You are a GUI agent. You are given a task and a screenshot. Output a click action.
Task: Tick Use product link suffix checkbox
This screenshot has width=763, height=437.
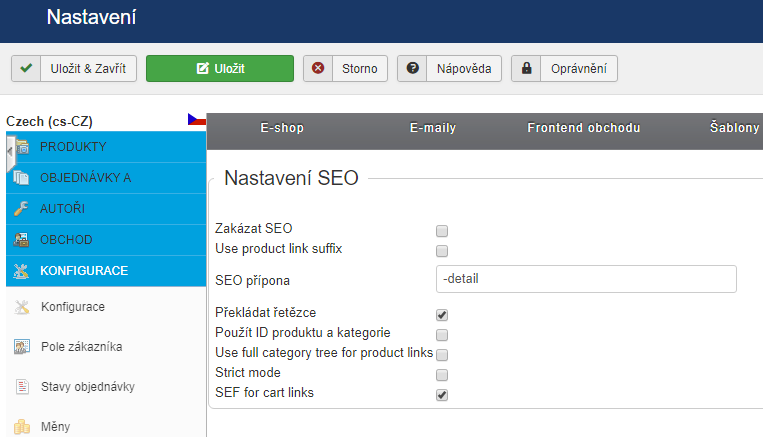(x=442, y=251)
